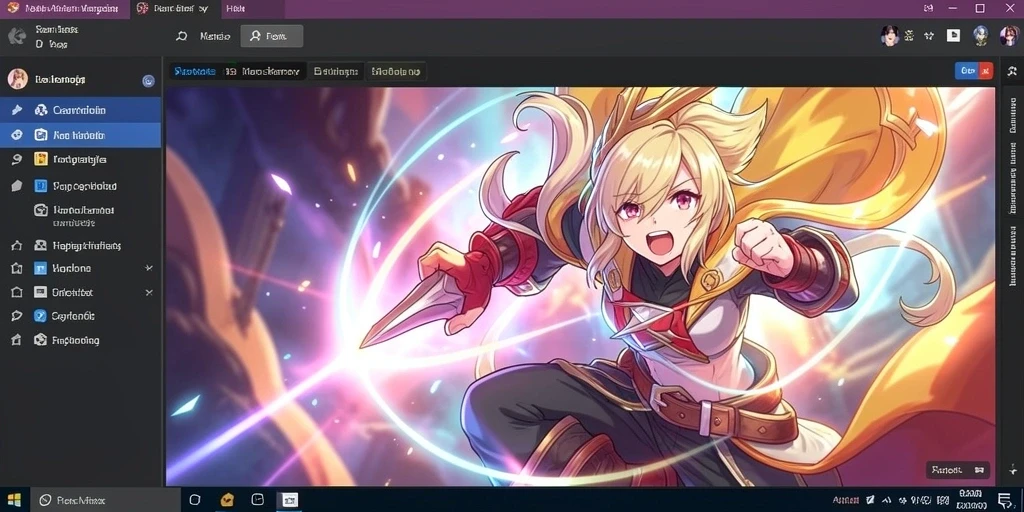Open the notification center in the system tray
Image resolution: width=1024 pixels, height=512 pixels.
coord(1006,501)
